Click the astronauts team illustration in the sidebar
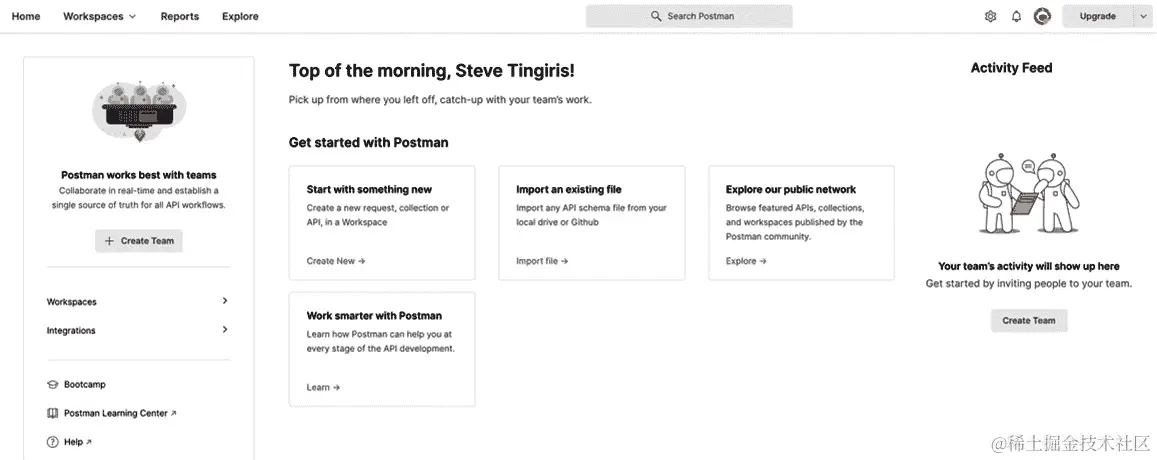 pyautogui.click(x=139, y=111)
